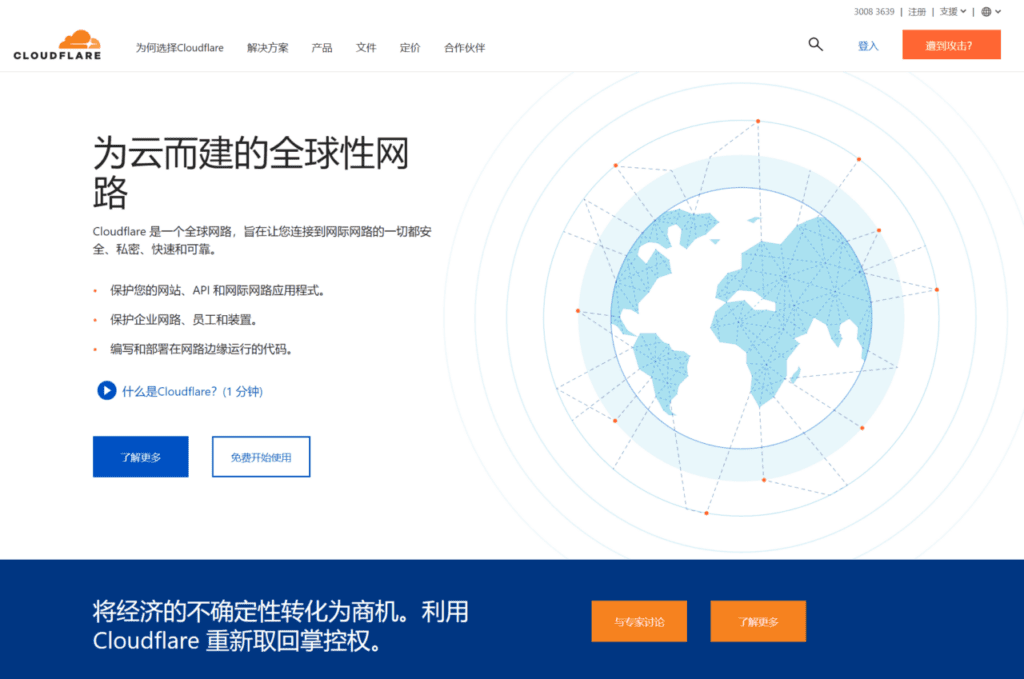Click the Cloudflare logo
Screen dimensions: 1024x679
[57, 46]
